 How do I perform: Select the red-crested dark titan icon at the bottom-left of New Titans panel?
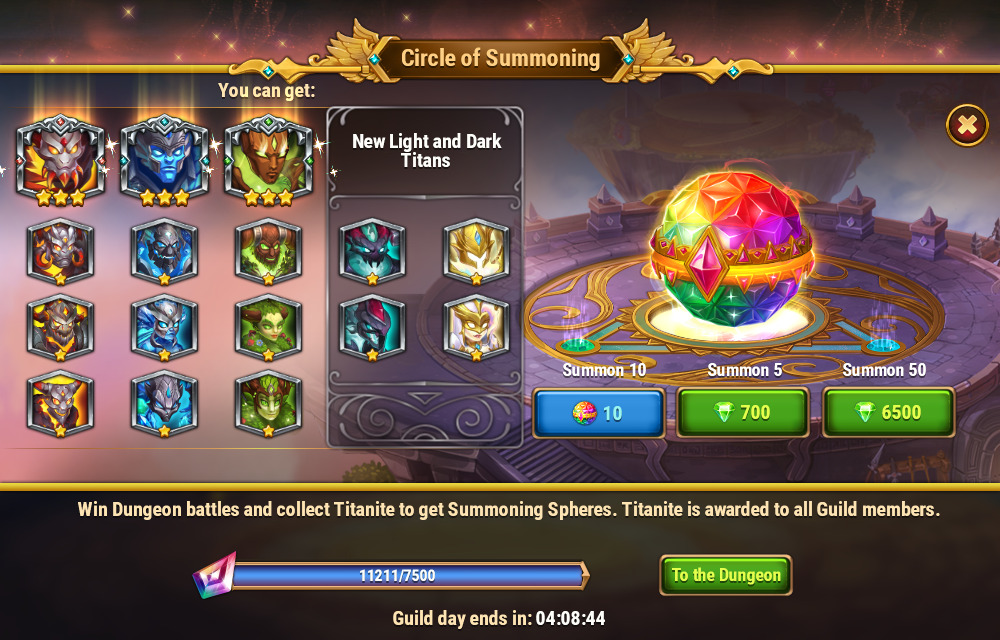[x=372, y=328]
